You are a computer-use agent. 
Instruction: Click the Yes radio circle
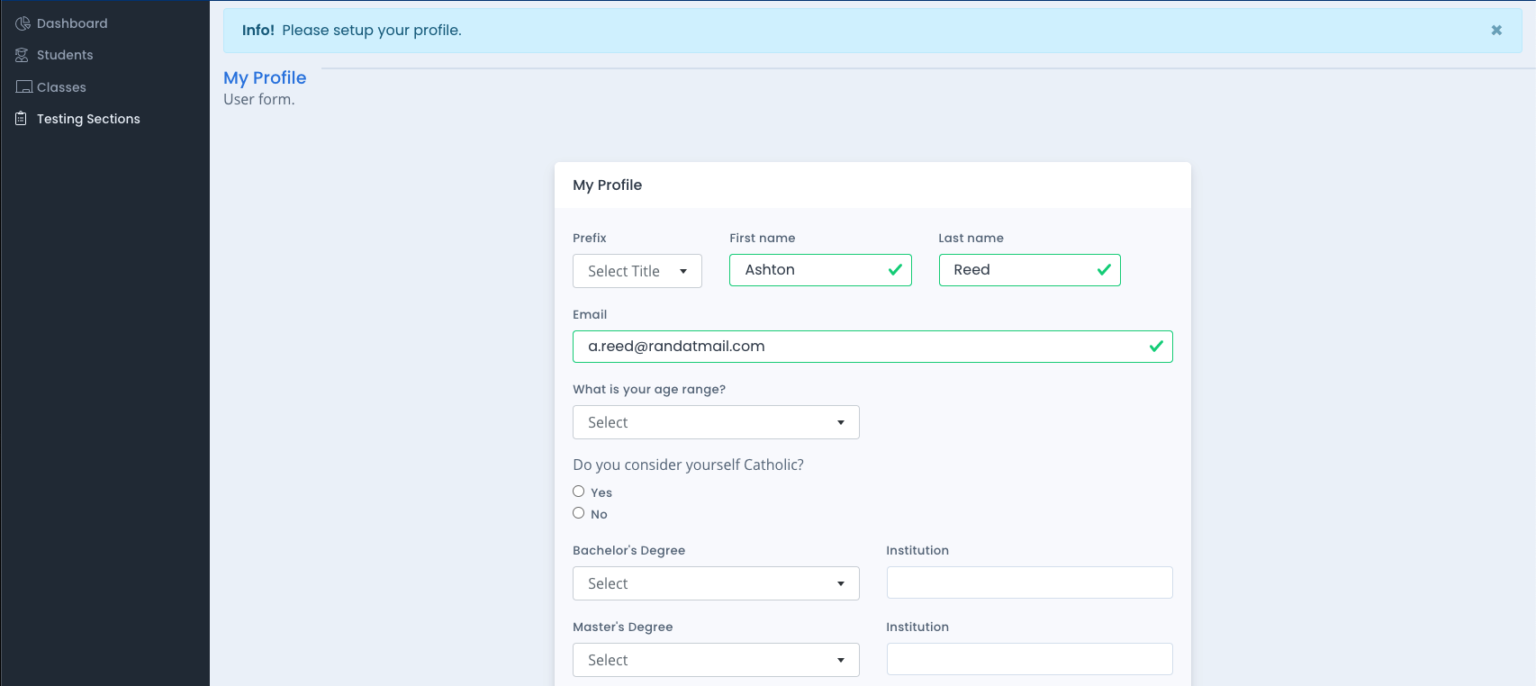pyautogui.click(x=578, y=491)
